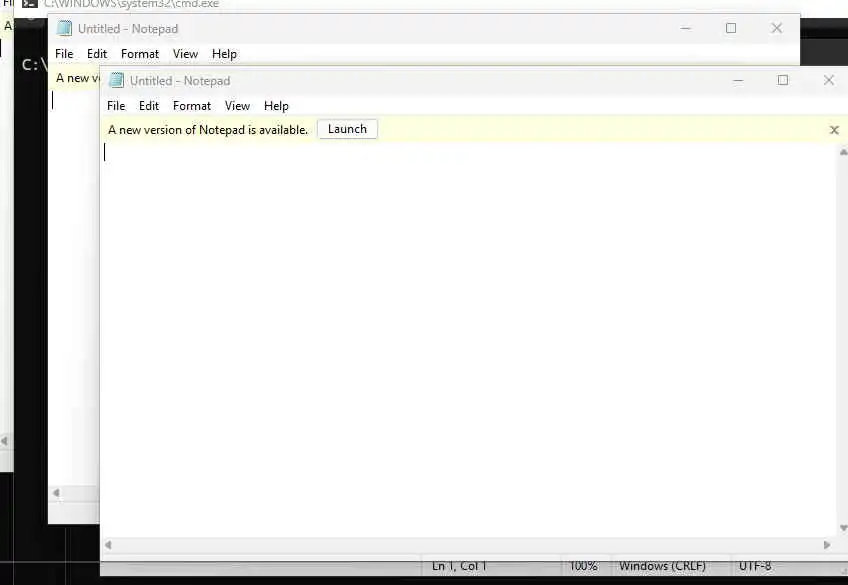Open View menu in front Notepad window
848x585 pixels.
point(237,106)
